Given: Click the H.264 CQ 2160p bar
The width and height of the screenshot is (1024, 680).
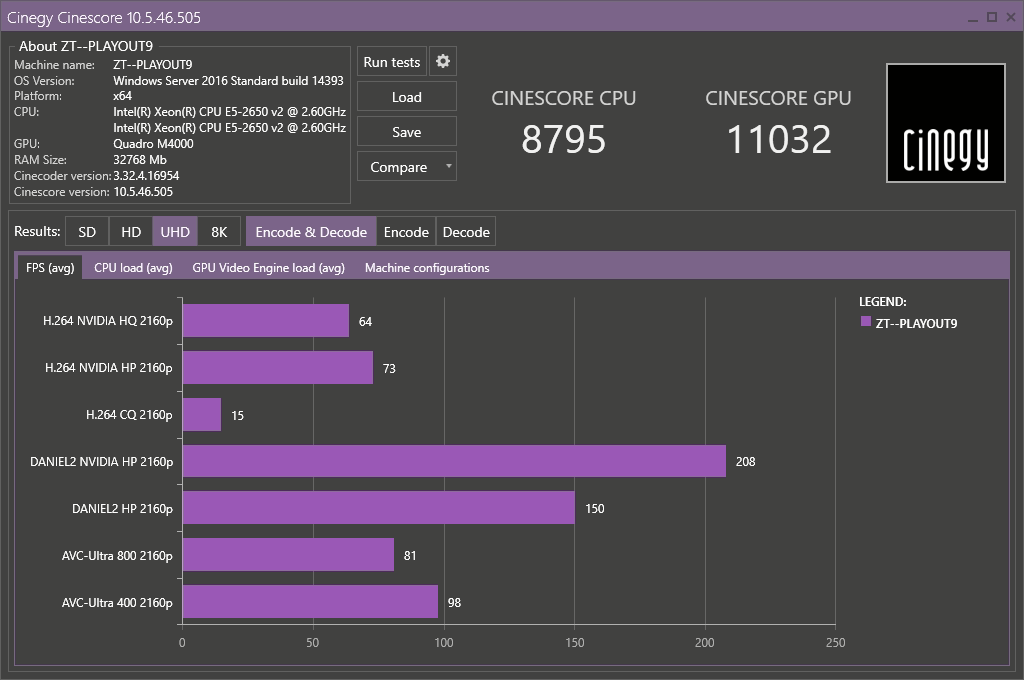Looking at the screenshot, I should pos(202,415).
